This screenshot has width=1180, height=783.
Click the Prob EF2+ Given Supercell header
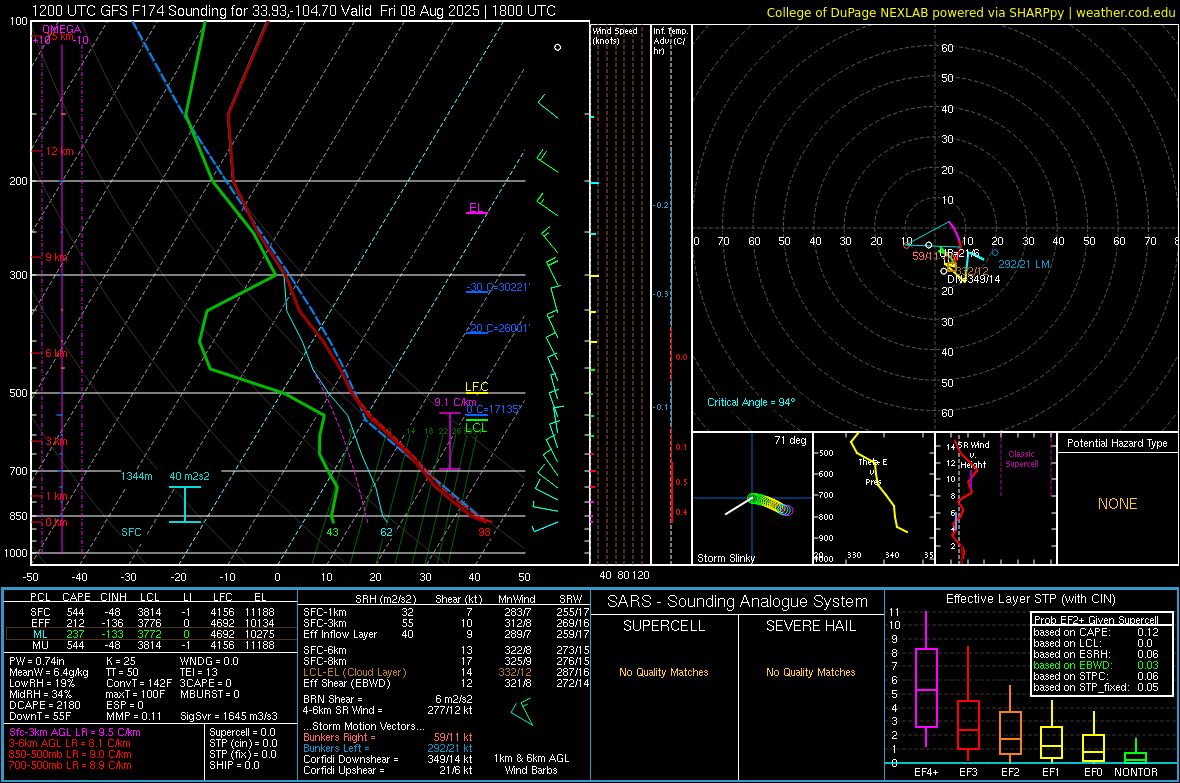tap(1096, 620)
